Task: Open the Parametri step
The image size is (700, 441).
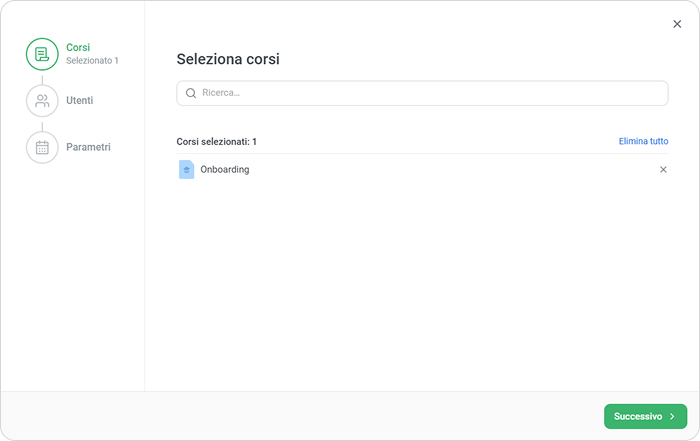Action: (88, 147)
